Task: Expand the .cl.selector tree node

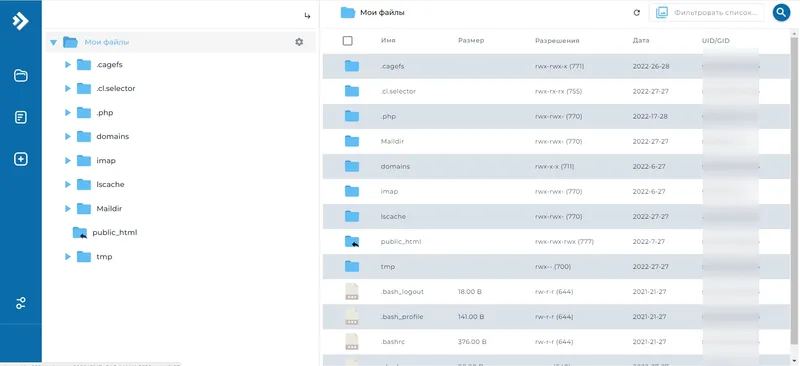Action: [x=67, y=88]
